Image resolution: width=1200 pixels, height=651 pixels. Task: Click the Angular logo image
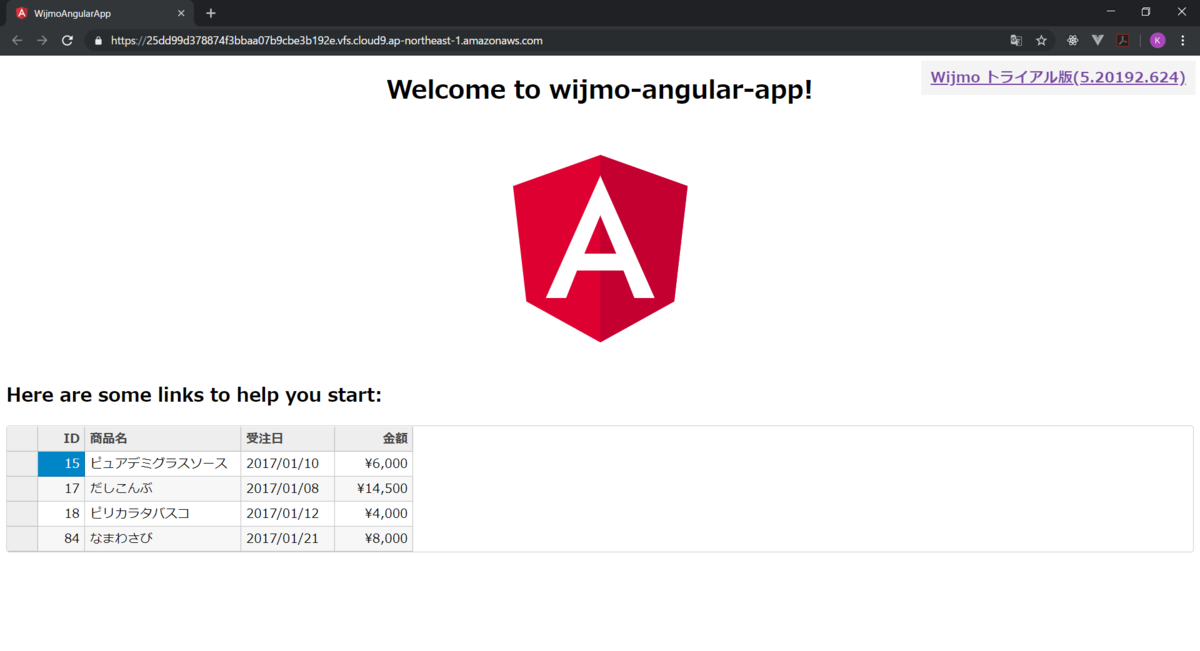[600, 248]
